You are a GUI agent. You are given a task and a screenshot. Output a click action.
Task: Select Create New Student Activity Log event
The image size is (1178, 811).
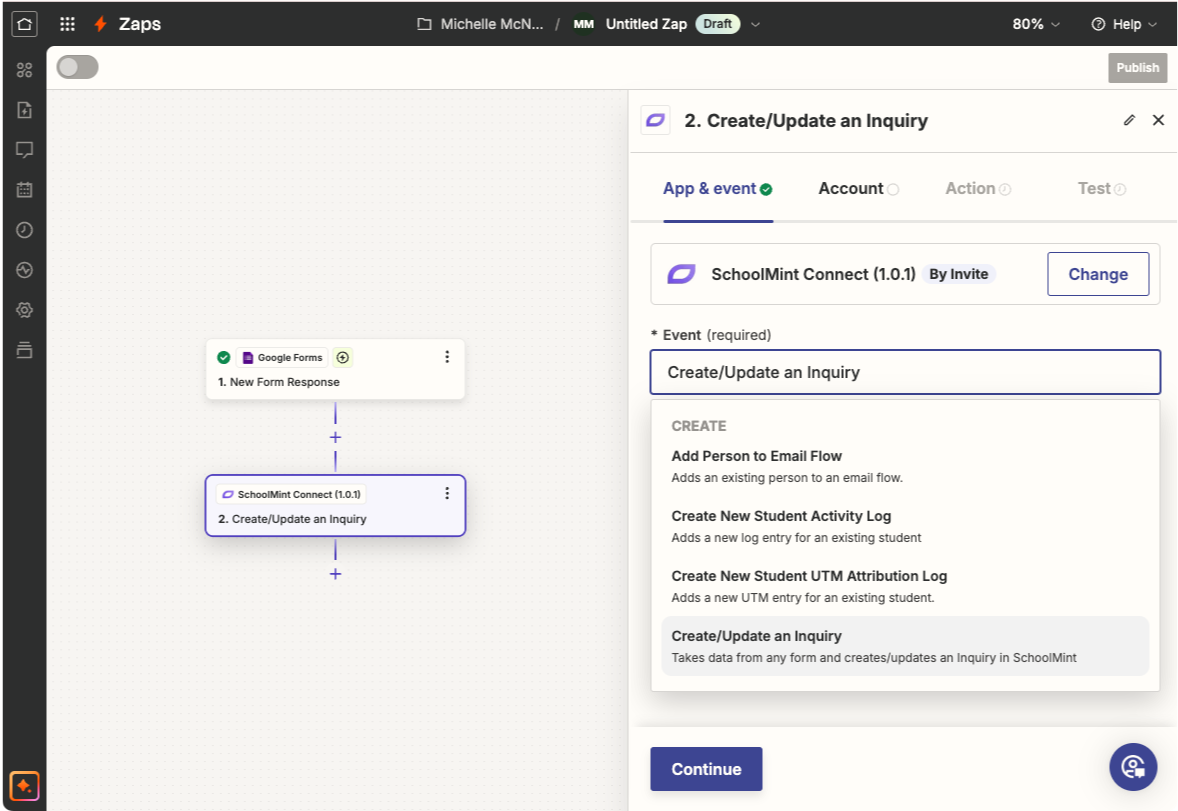pyautogui.click(x=905, y=526)
